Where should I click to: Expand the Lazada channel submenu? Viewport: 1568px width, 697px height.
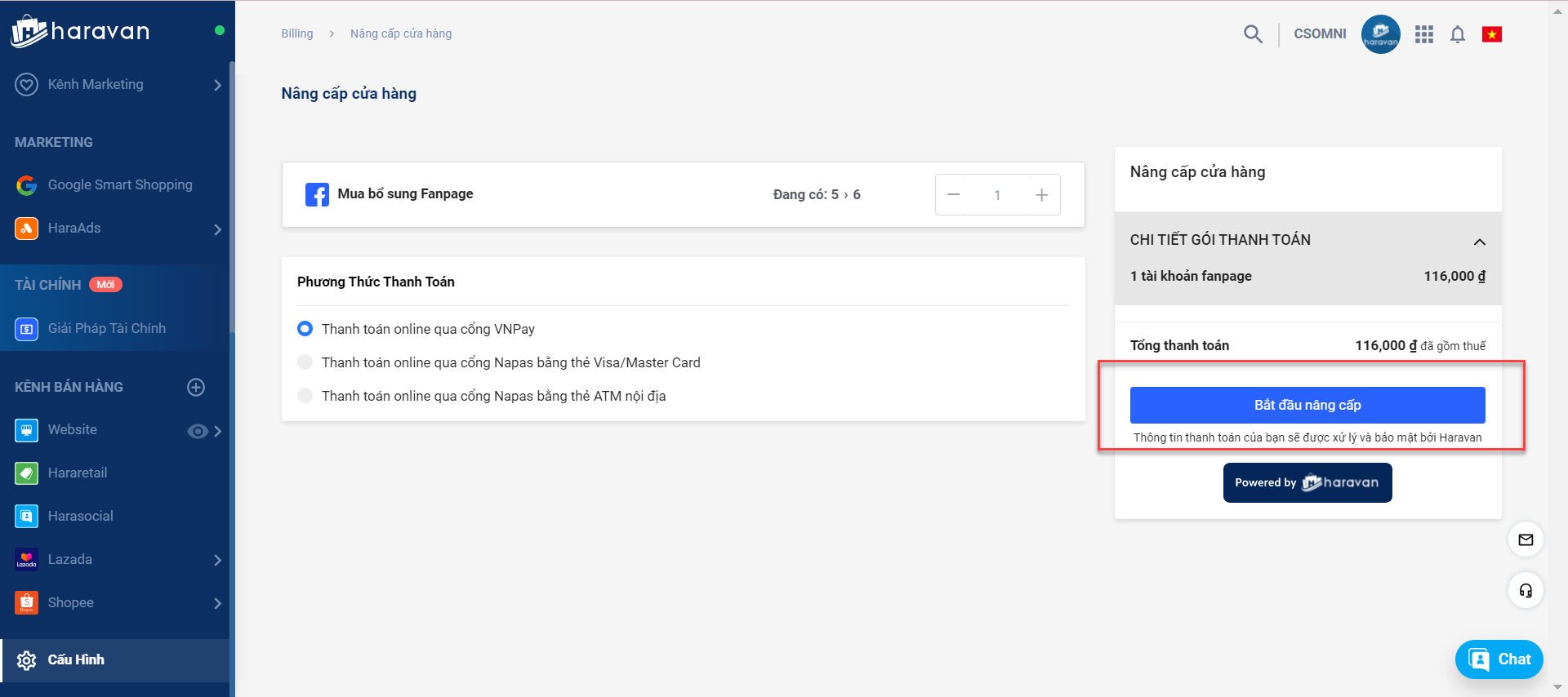click(217, 560)
